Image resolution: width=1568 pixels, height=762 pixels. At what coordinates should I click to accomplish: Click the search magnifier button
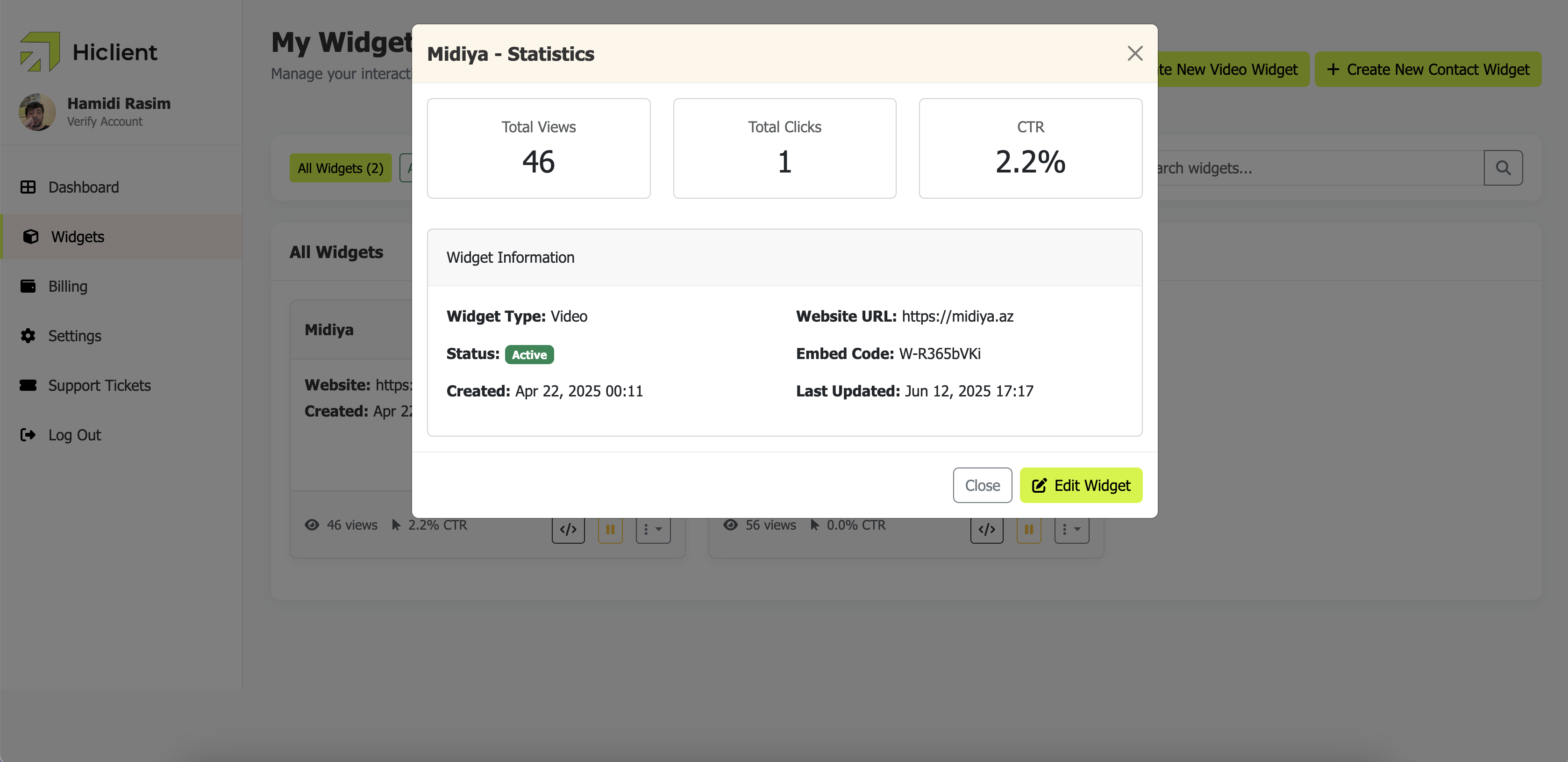[1503, 168]
